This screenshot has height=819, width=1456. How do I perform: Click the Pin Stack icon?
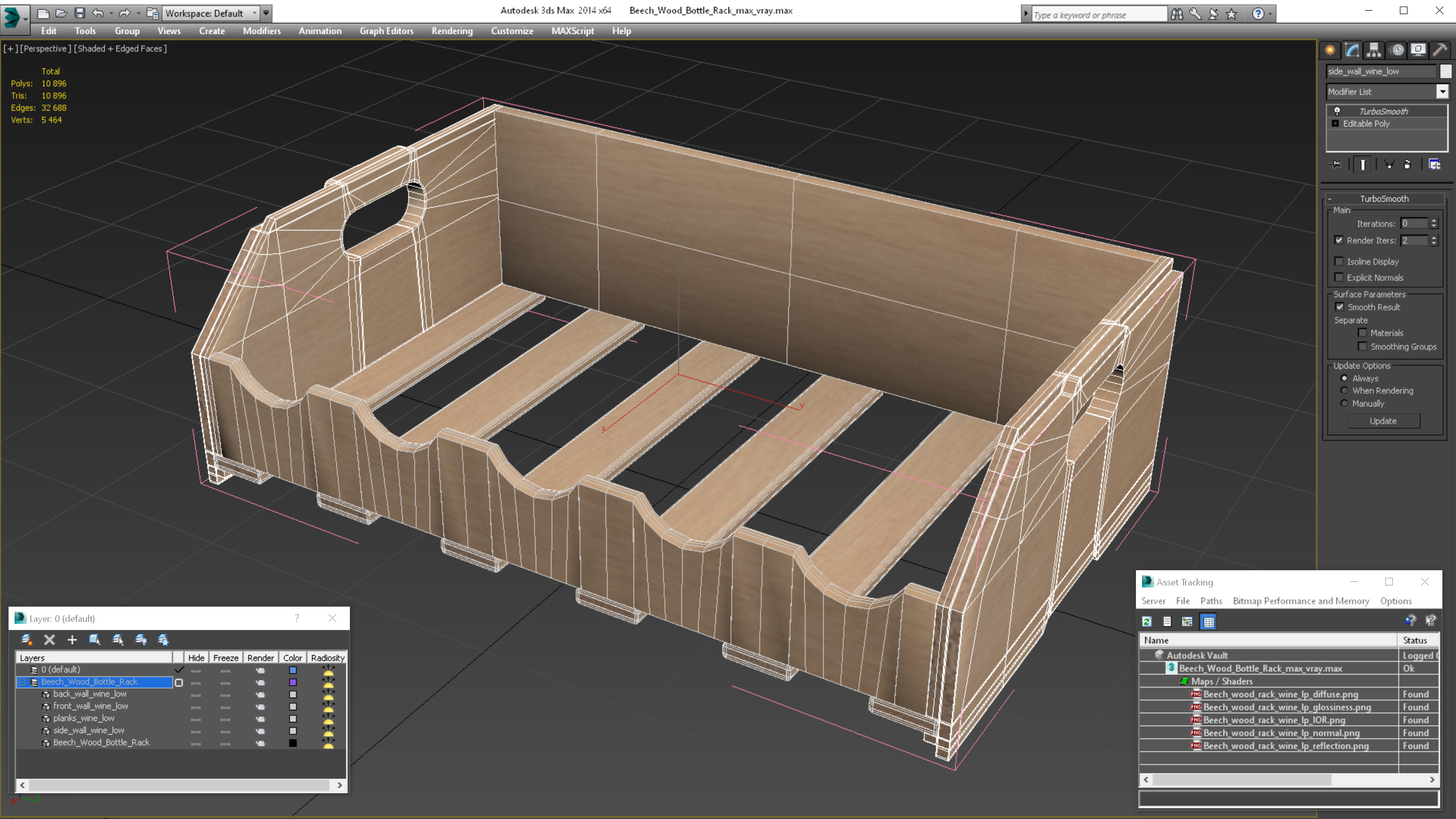pos(1336,164)
